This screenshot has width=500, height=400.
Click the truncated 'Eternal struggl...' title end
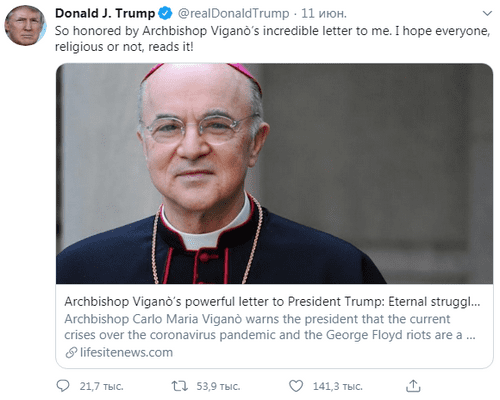coord(434,301)
